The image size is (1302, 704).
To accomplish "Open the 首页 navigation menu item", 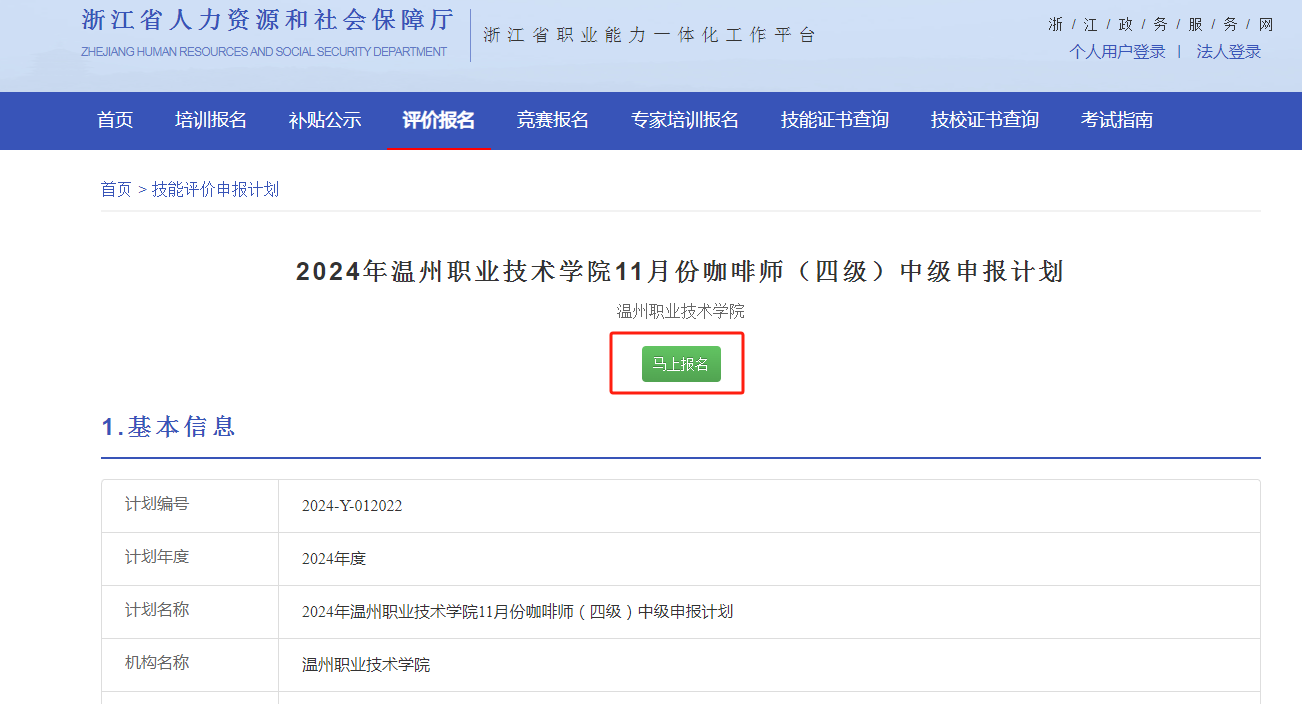I will point(115,120).
